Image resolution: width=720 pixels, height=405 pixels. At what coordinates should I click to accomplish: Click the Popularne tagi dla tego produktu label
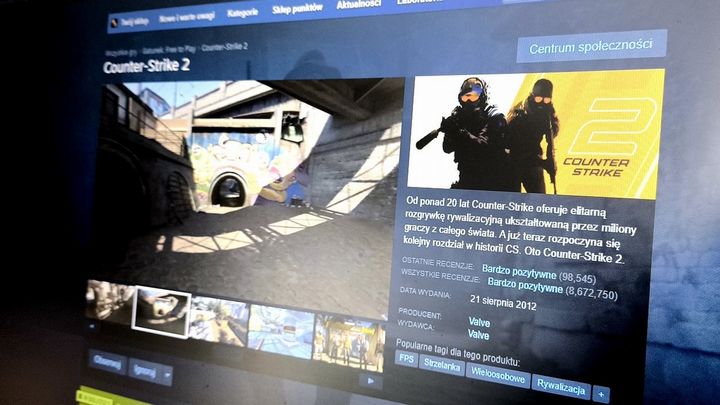[457, 353]
